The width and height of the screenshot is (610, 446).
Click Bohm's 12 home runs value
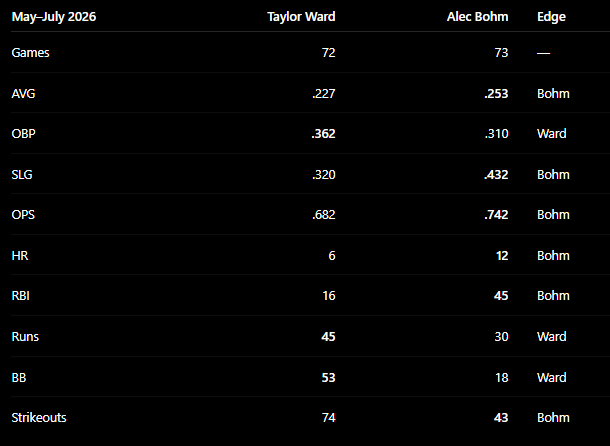(x=502, y=256)
